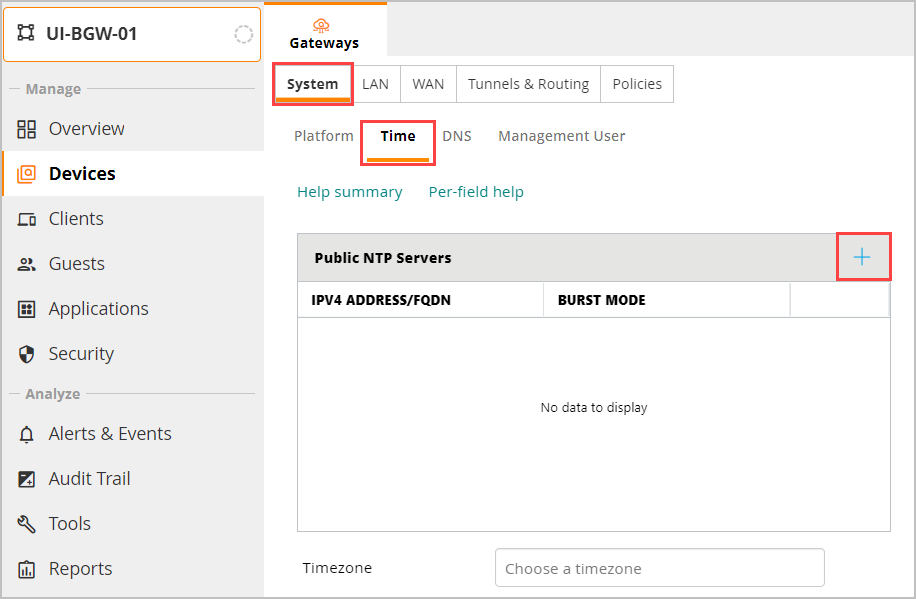This screenshot has height=599, width=916.
Task: Click the plus icon to add NTP server
Action: click(861, 257)
